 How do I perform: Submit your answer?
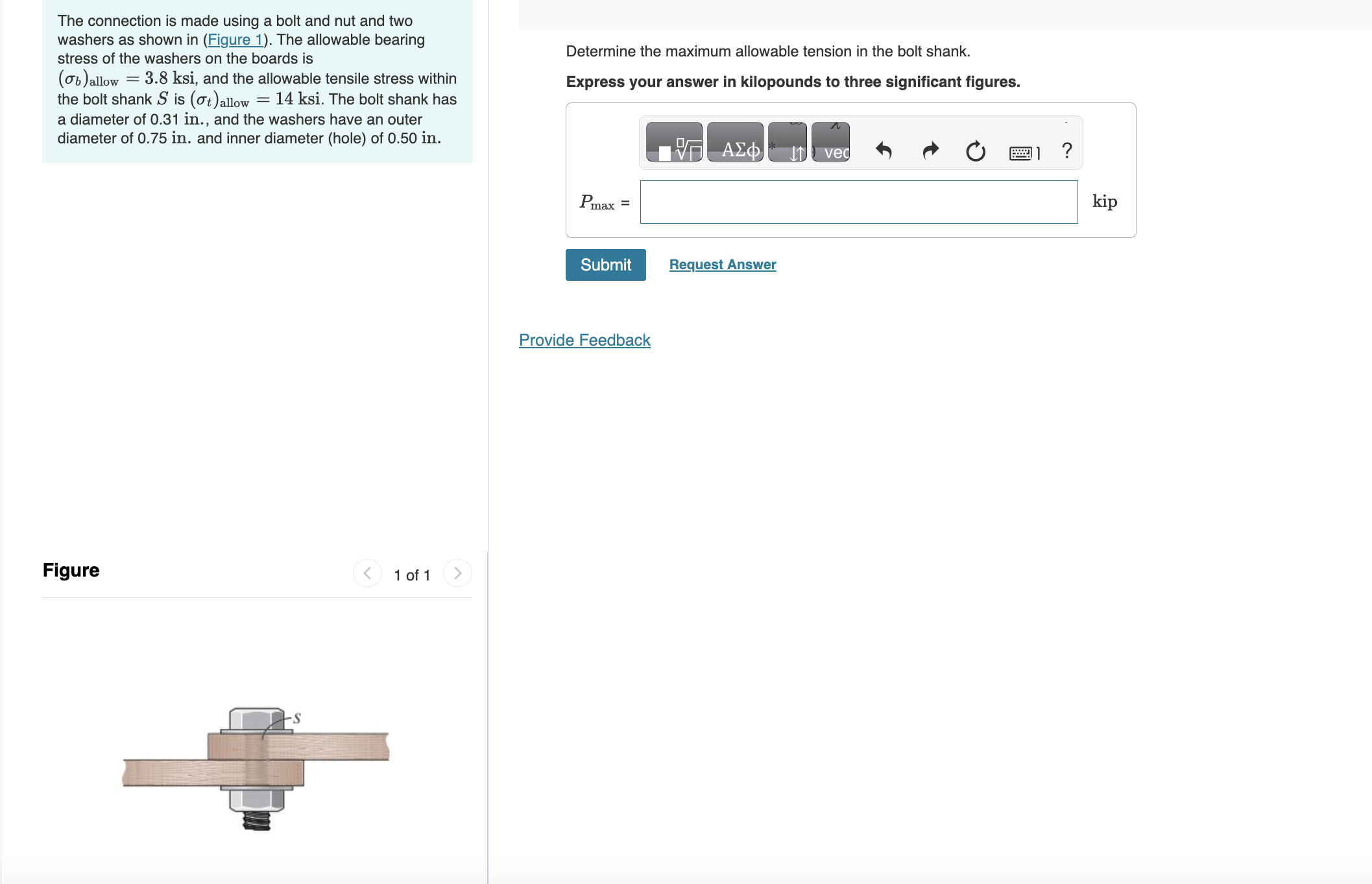[x=605, y=265]
